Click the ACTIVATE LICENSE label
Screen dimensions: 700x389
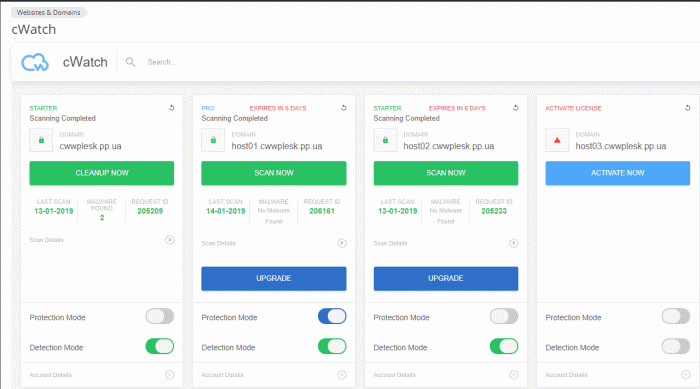(x=573, y=108)
